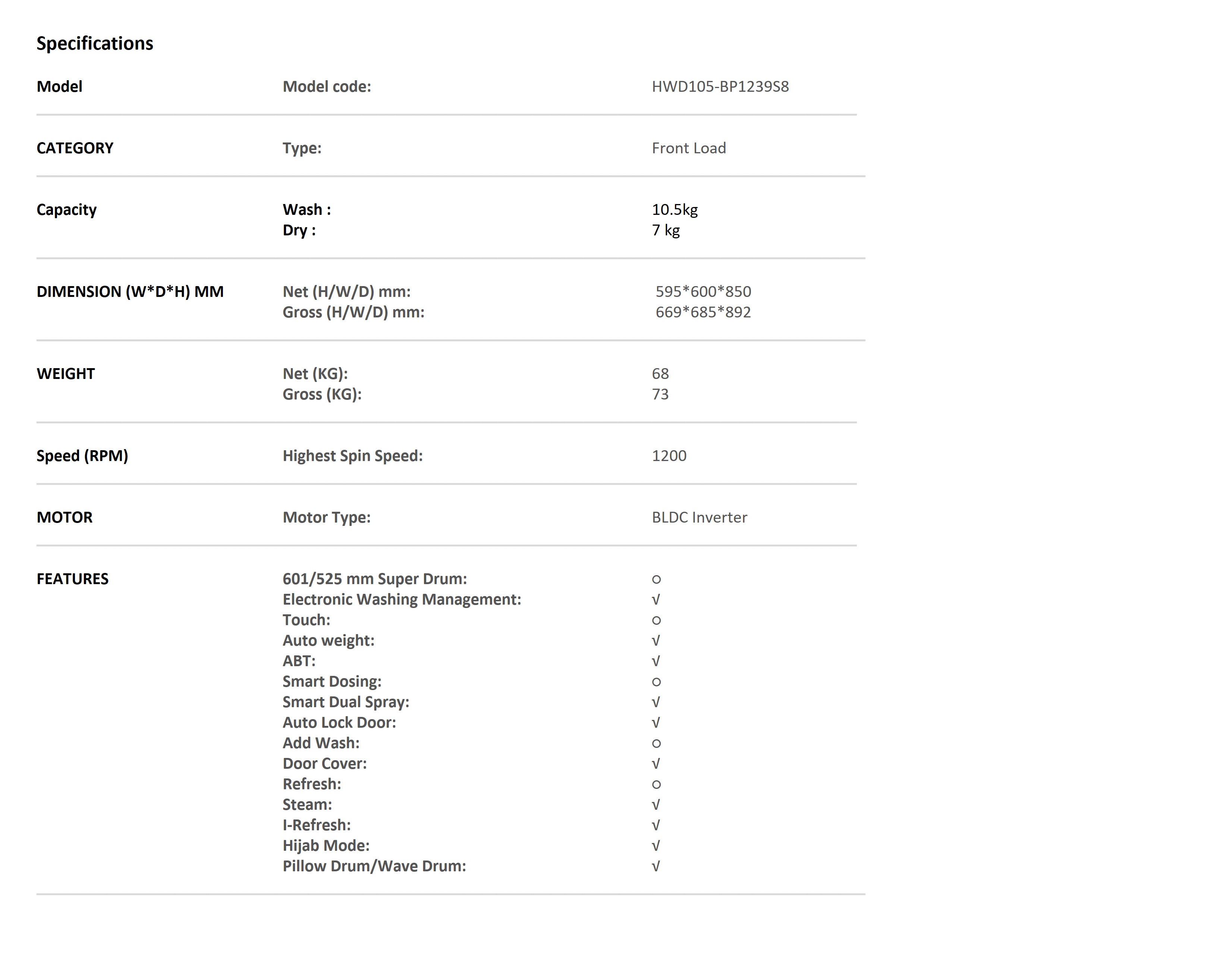Image resolution: width=1232 pixels, height=956 pixels.
Task: Click the Front Load type value
Action: click(x=689, y=148)
